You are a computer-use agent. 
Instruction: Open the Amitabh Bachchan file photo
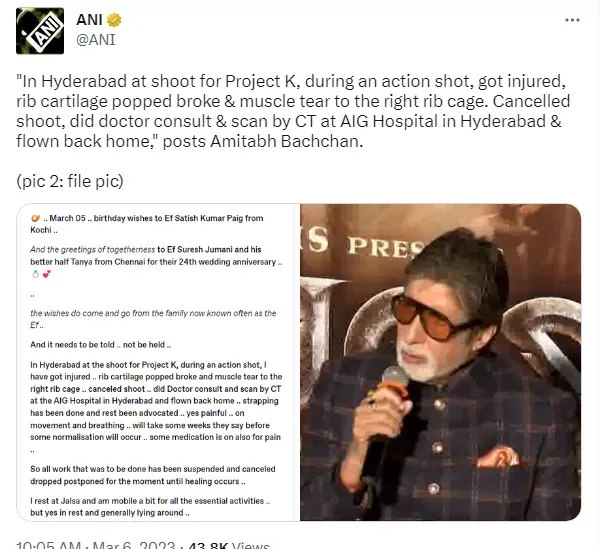(x=440, y=362)
